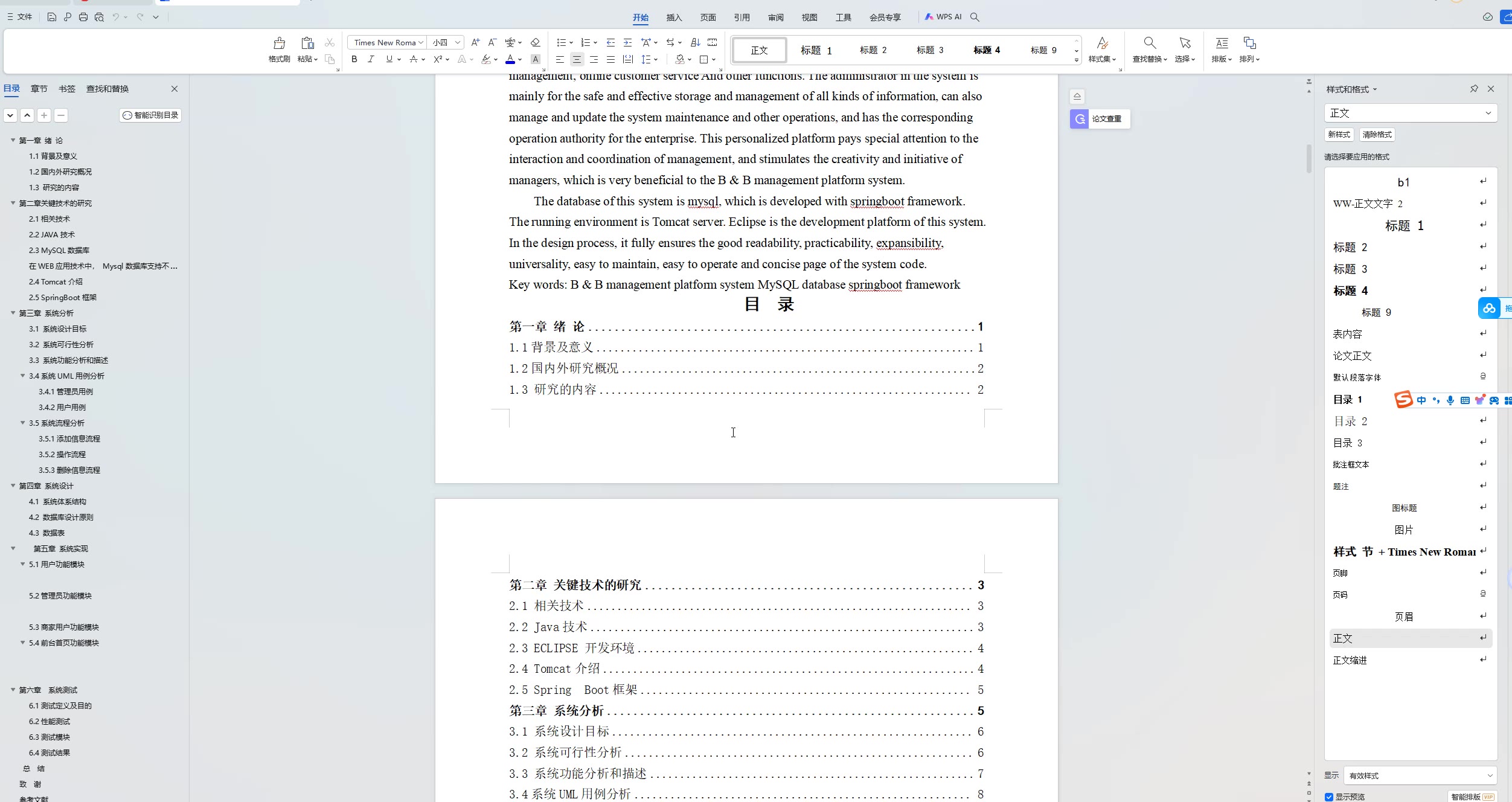Apply center paragraph alignment
This screenshot has width=1512, height=802.
click(577, 59)
